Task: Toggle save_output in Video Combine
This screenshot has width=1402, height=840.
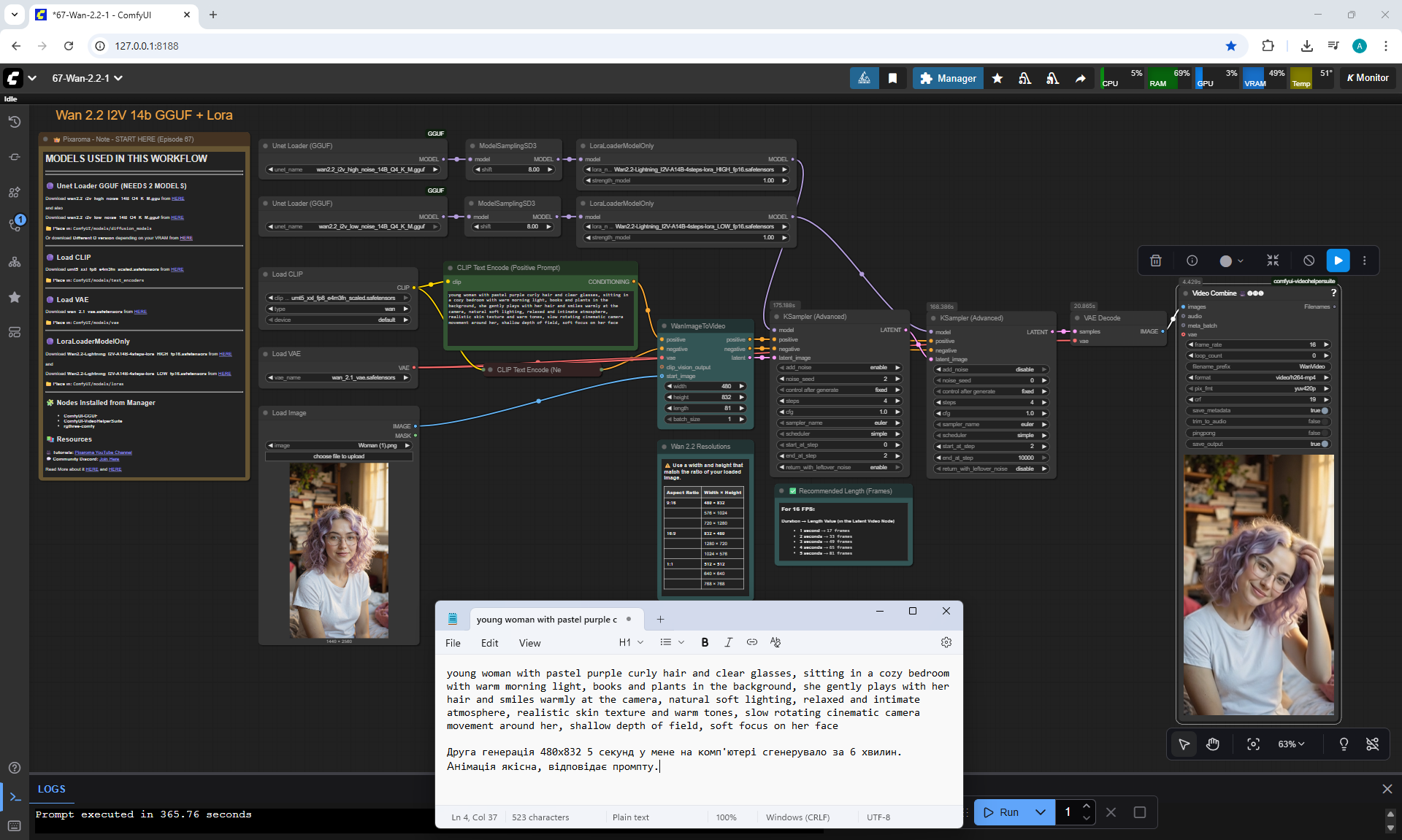Action: tap(1325, 444)
